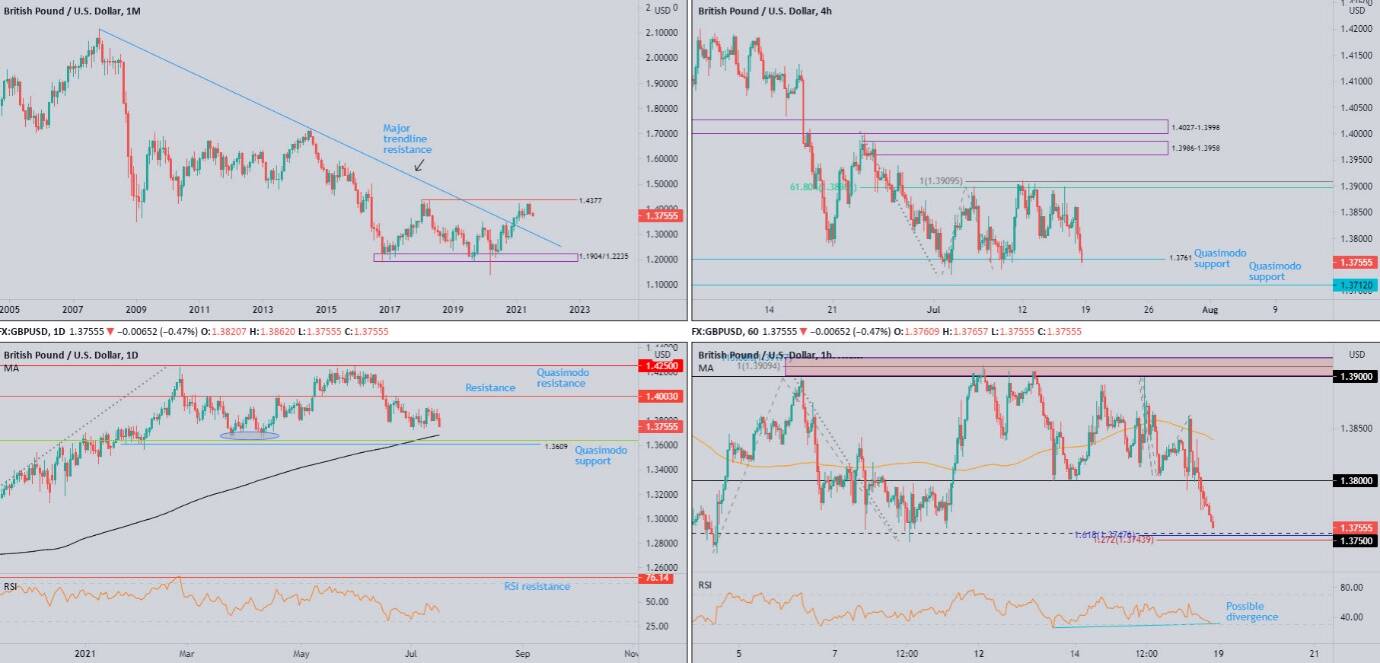The image size is (1380, 663).
Task: Click the blue ellipse drawing on daily chart
Action: tap(250, 435)
